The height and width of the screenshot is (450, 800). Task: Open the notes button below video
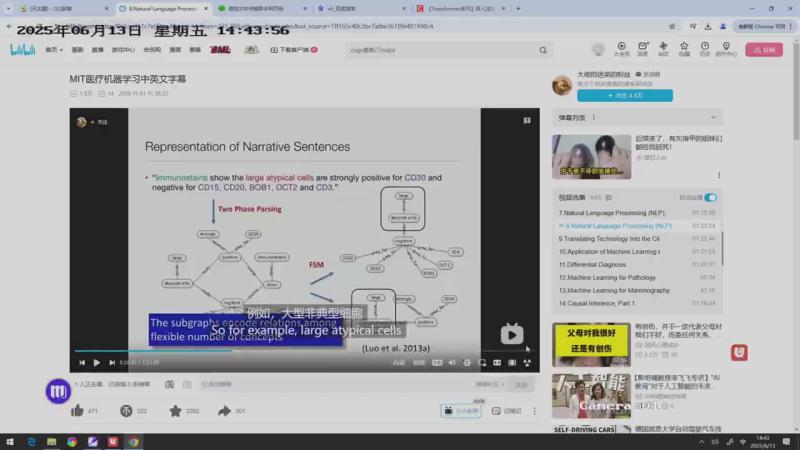pyautogui.click(x=507, y=411)
